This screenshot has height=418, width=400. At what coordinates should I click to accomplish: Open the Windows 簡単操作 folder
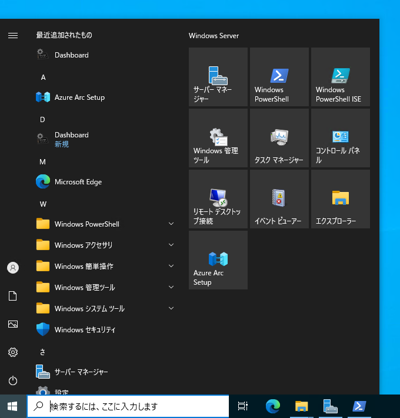105,266
